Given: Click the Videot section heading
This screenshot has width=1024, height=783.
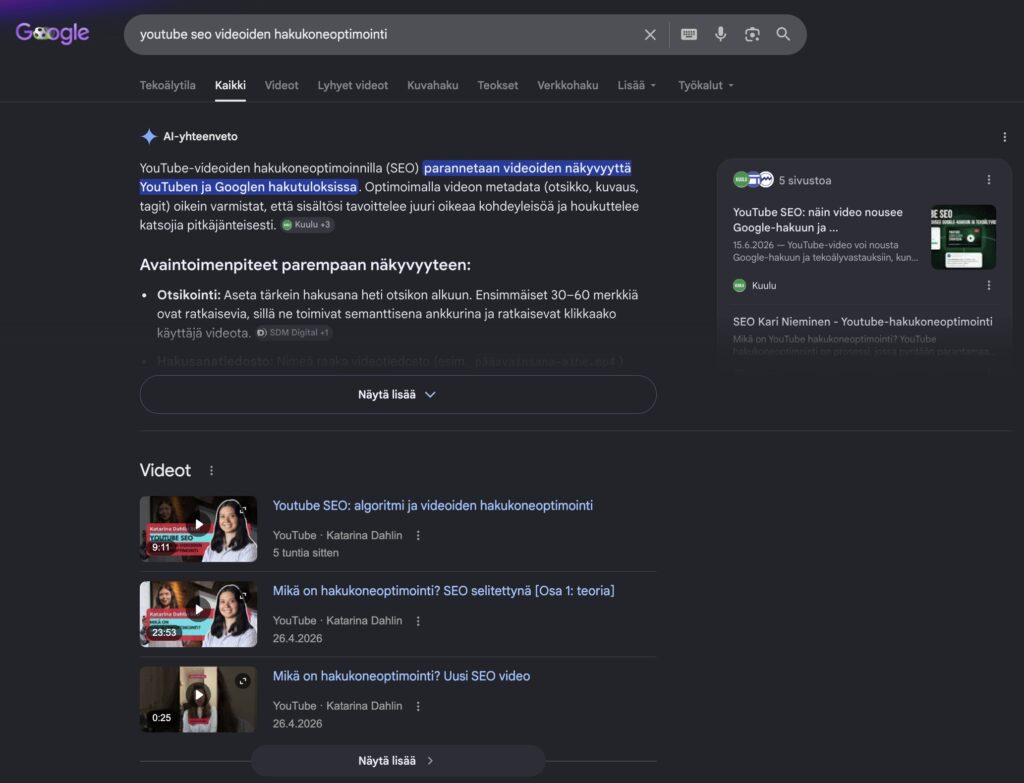Looking at the screenshot, I should pyautogui.click(x=165, y=470).
